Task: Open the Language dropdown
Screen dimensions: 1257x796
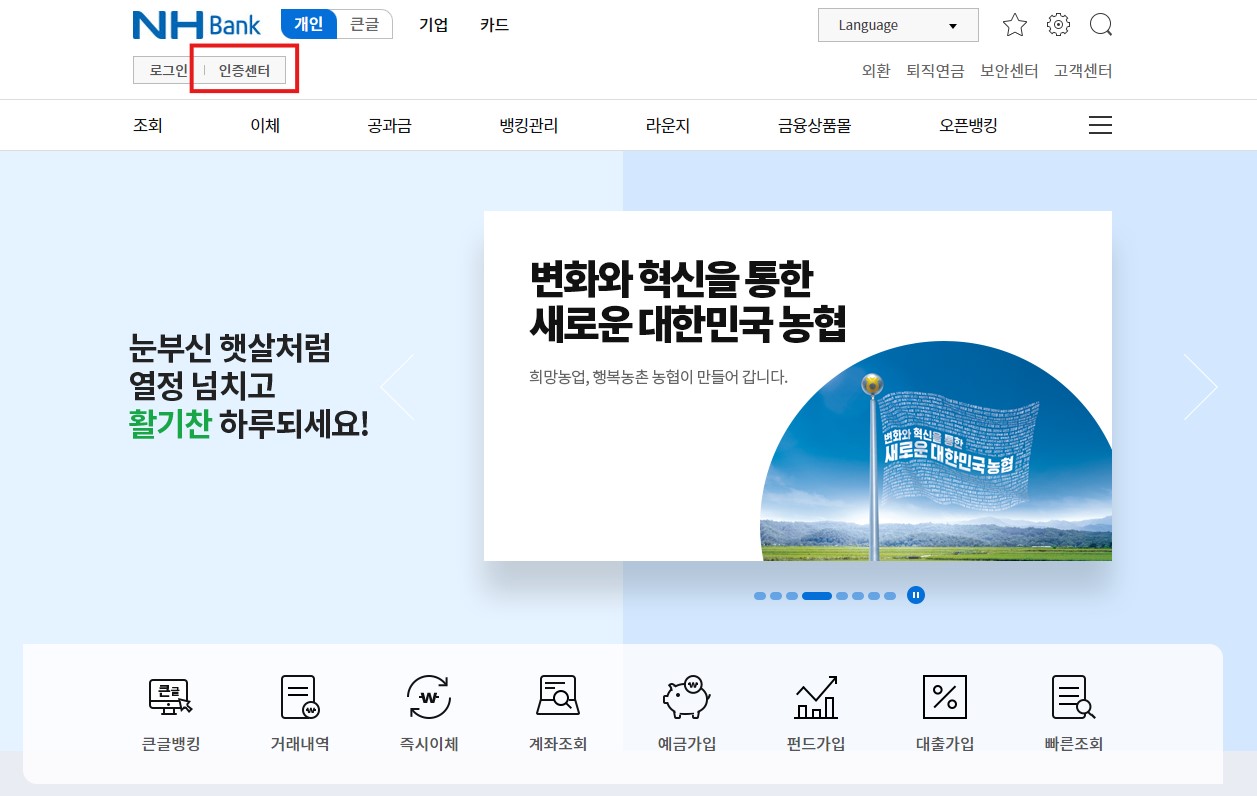Action: 896,25
